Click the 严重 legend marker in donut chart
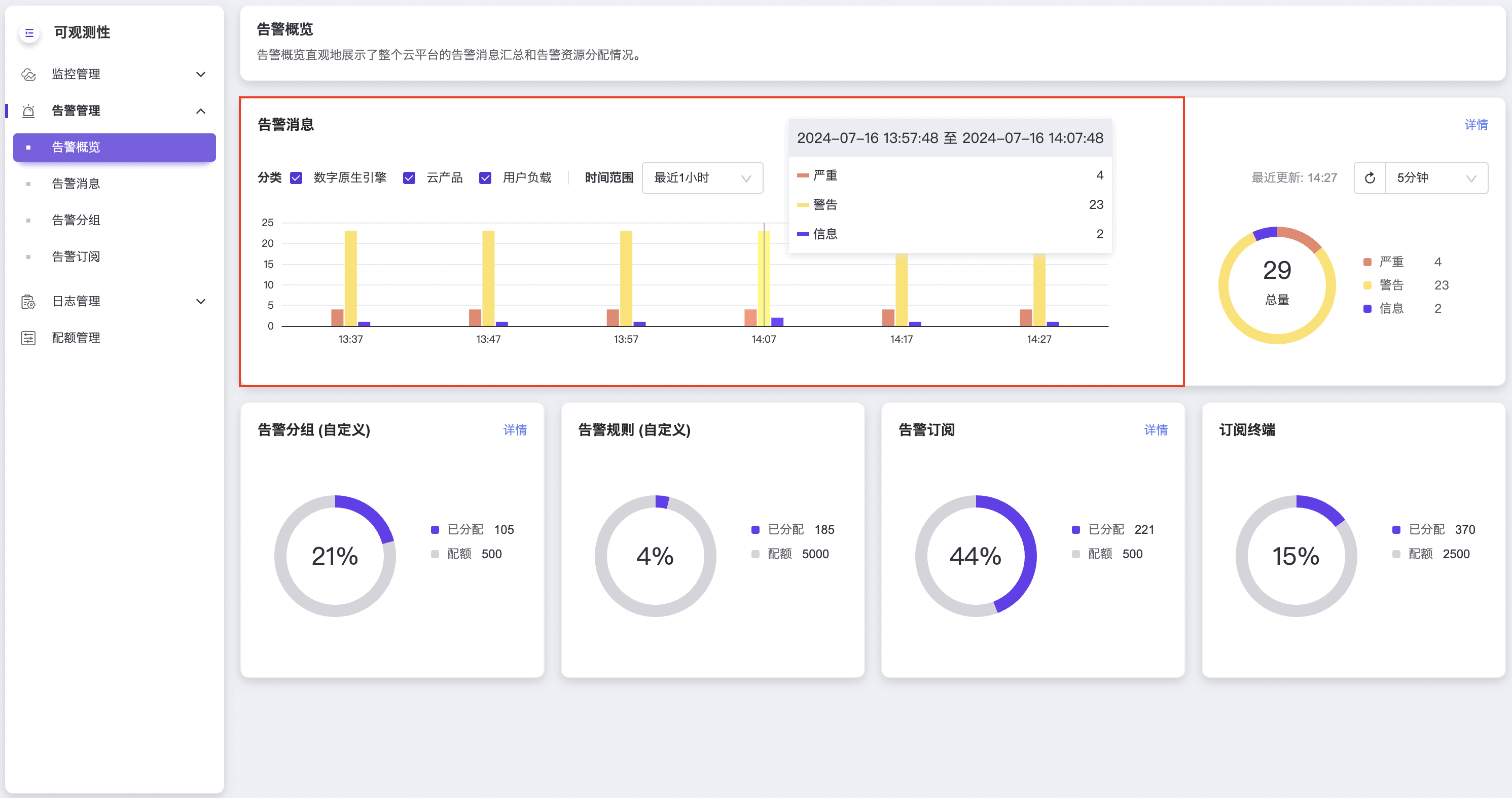The image size is (1512, 798). tap(1367, 262)
